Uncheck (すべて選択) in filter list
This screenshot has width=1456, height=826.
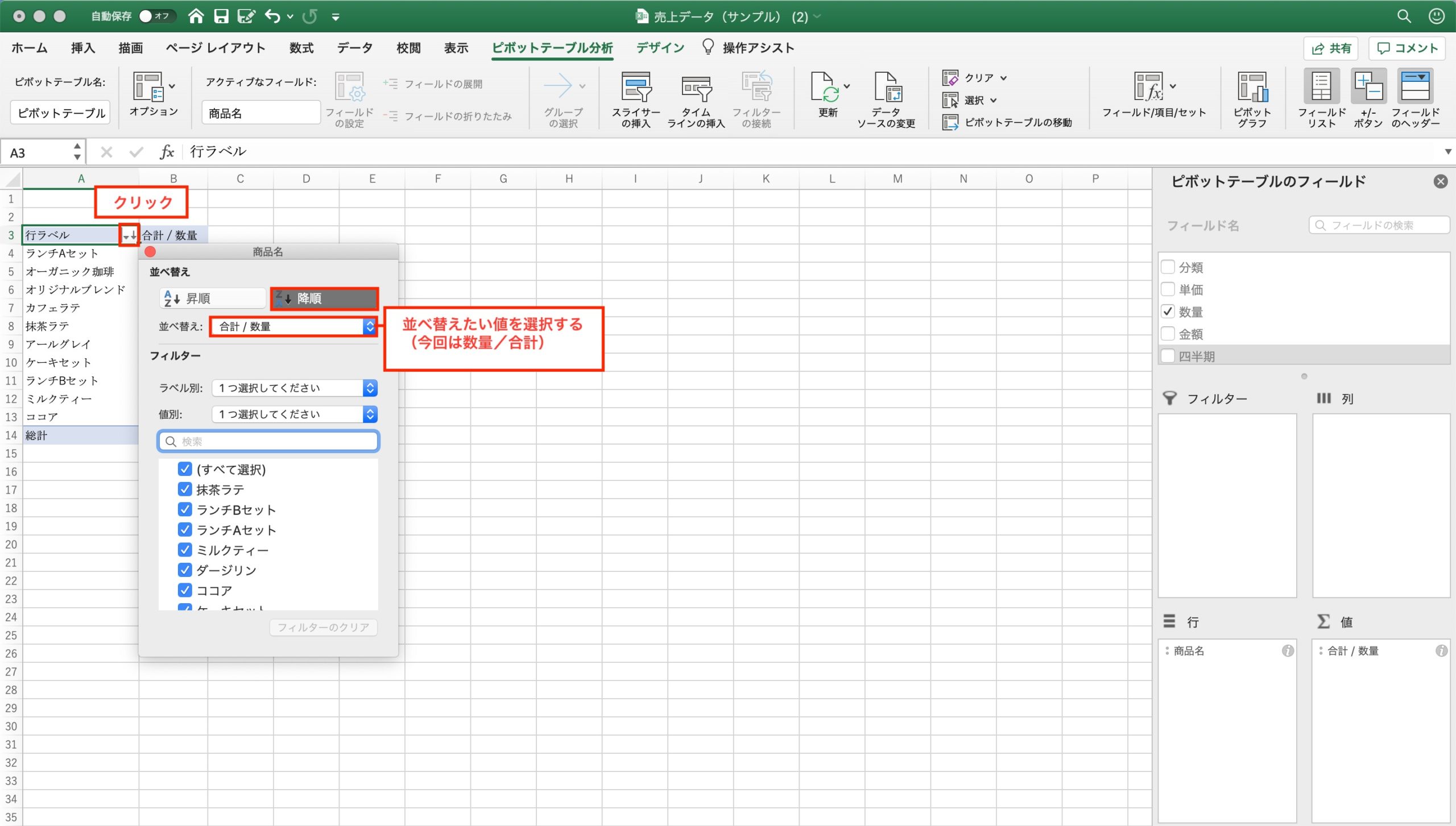(x=185, y=469)
